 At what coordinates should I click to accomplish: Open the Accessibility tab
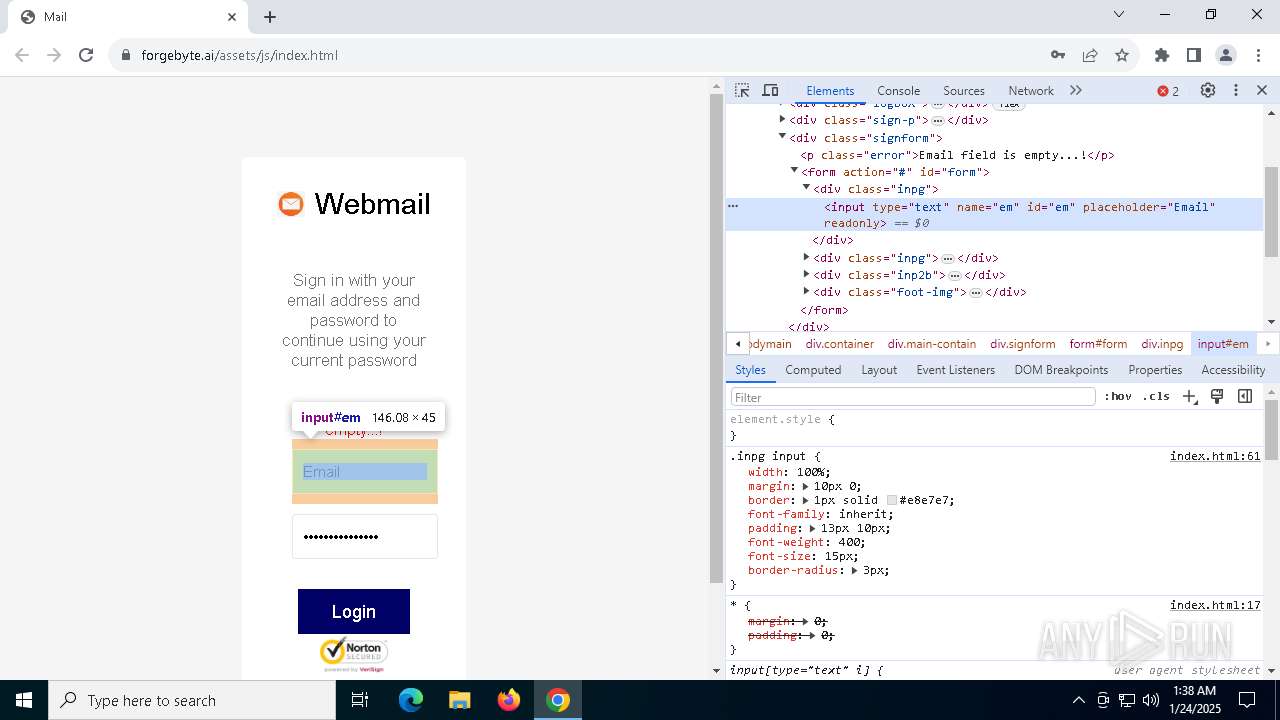point(1233,369)
